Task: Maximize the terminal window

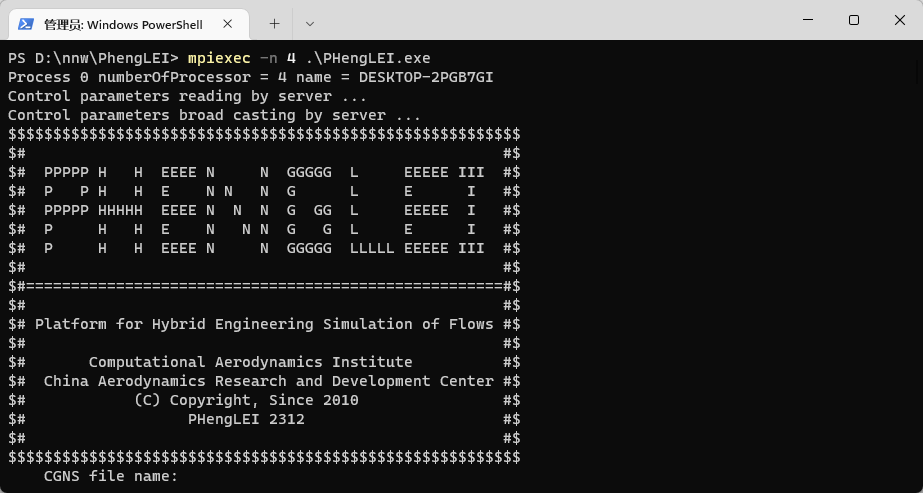Action: (854, 20)
